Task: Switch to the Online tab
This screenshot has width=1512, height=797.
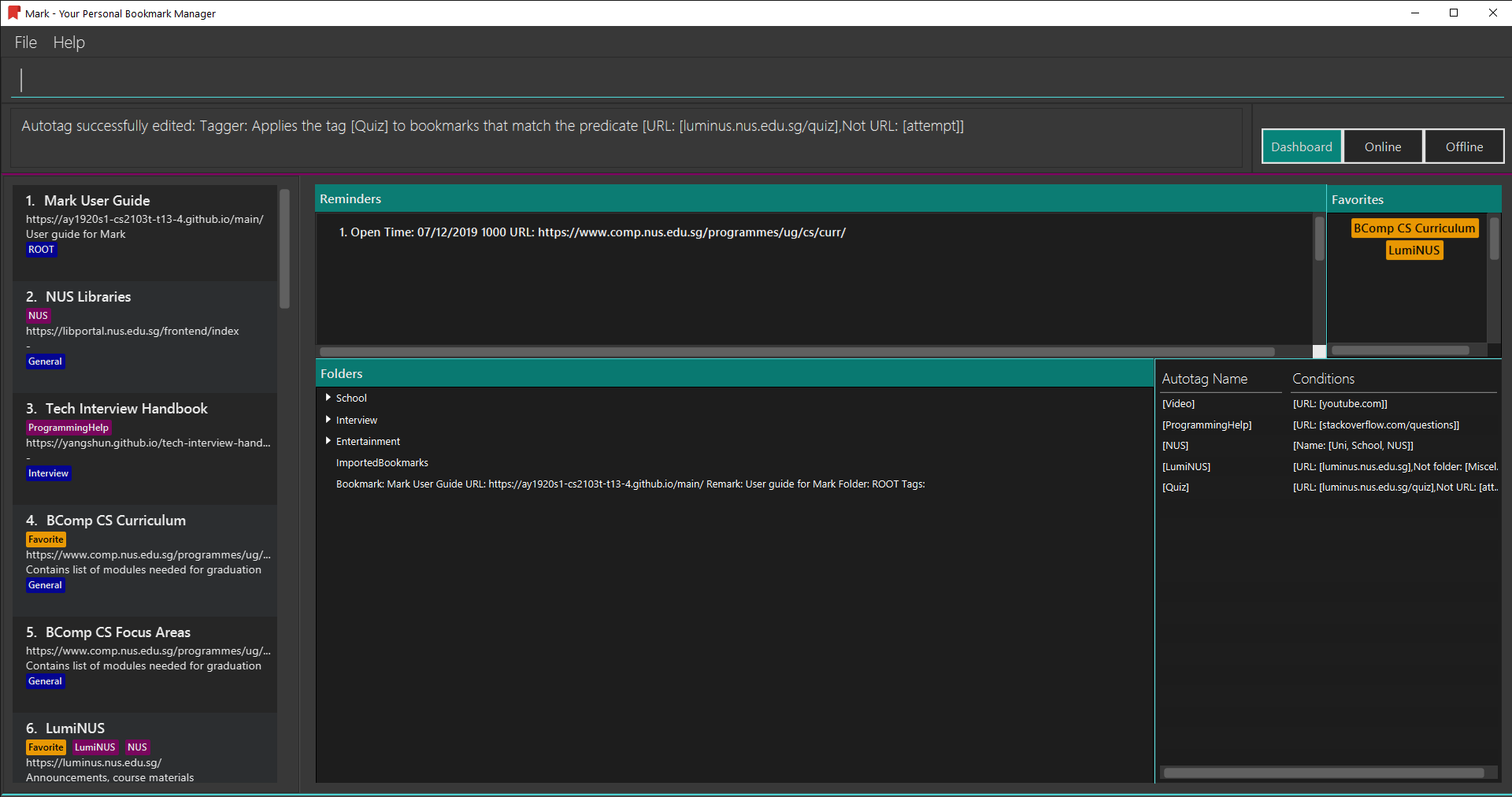Action: pyautogui.click(x=1383, y=146)
